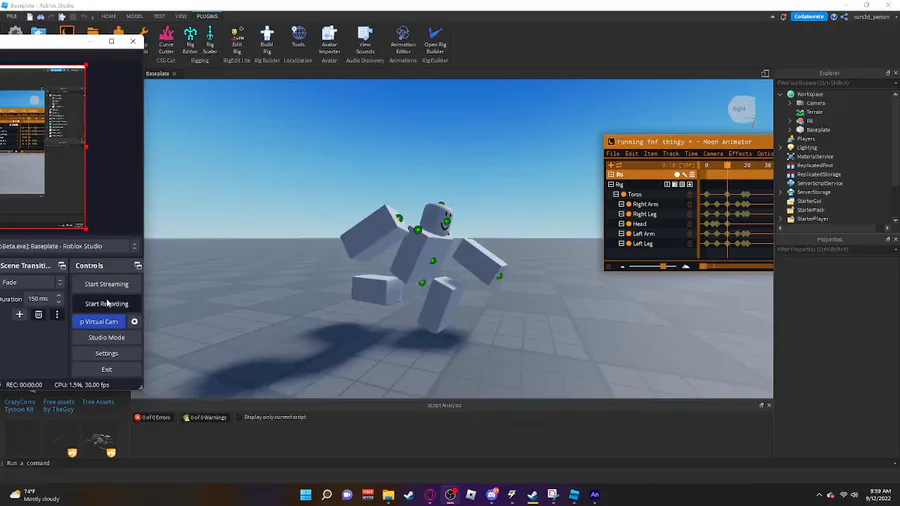Open the Windows Start menu
The width and height of the screenshot is (900, 506).
[306, 495]
